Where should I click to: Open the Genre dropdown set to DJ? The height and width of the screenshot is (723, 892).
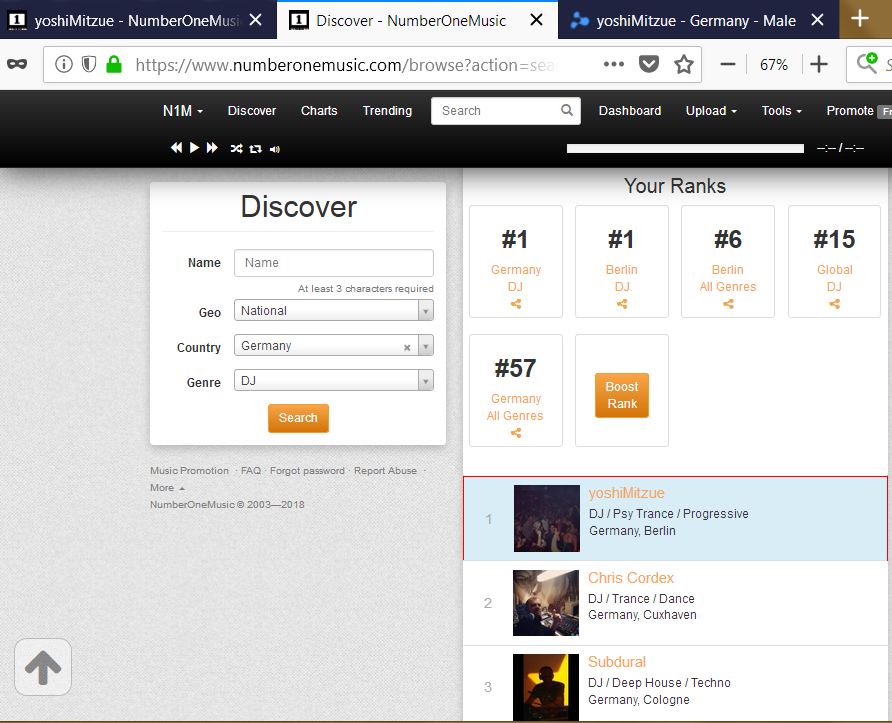[x=334, y=381]
